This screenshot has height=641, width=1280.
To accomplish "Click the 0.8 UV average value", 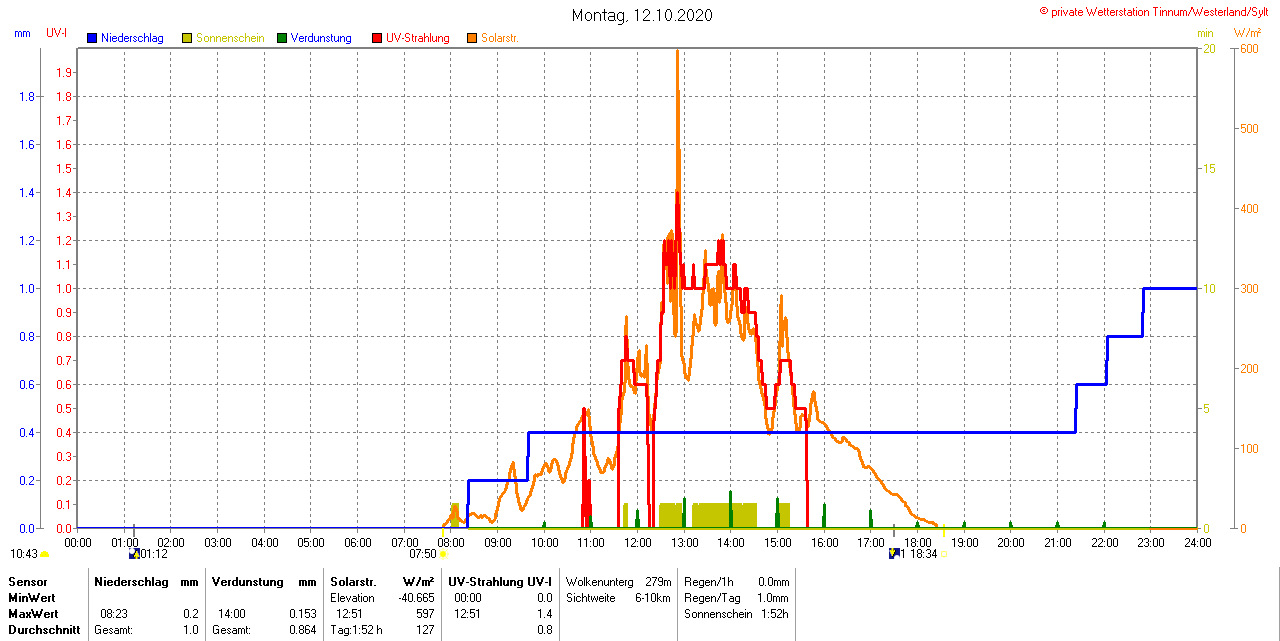I will tap(545, 629).
